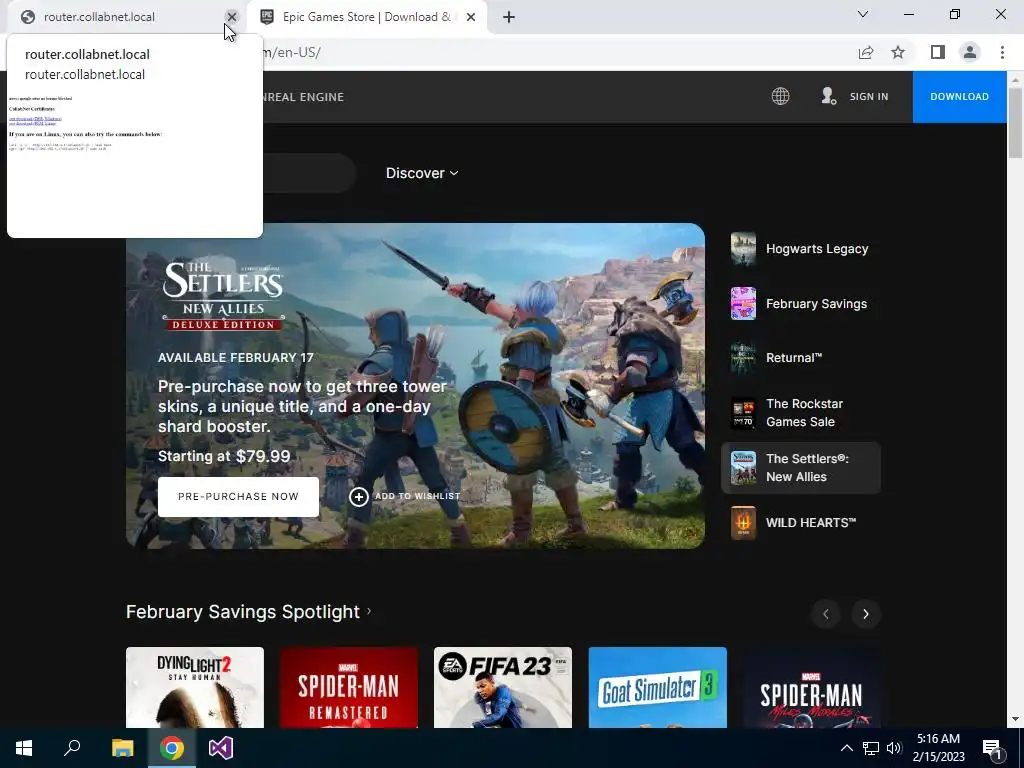Open Windows taskbar search
This screenshot has height=768, width=1024.
(x=72, y=748)
